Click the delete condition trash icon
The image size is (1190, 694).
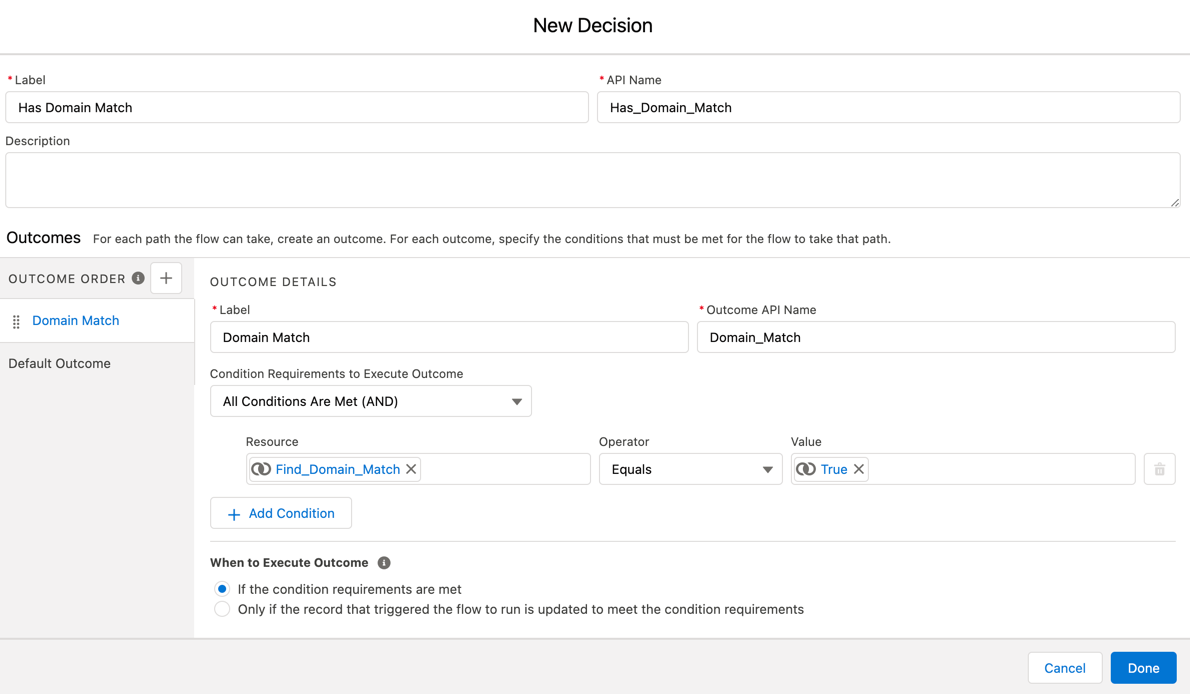[1159, 468]
